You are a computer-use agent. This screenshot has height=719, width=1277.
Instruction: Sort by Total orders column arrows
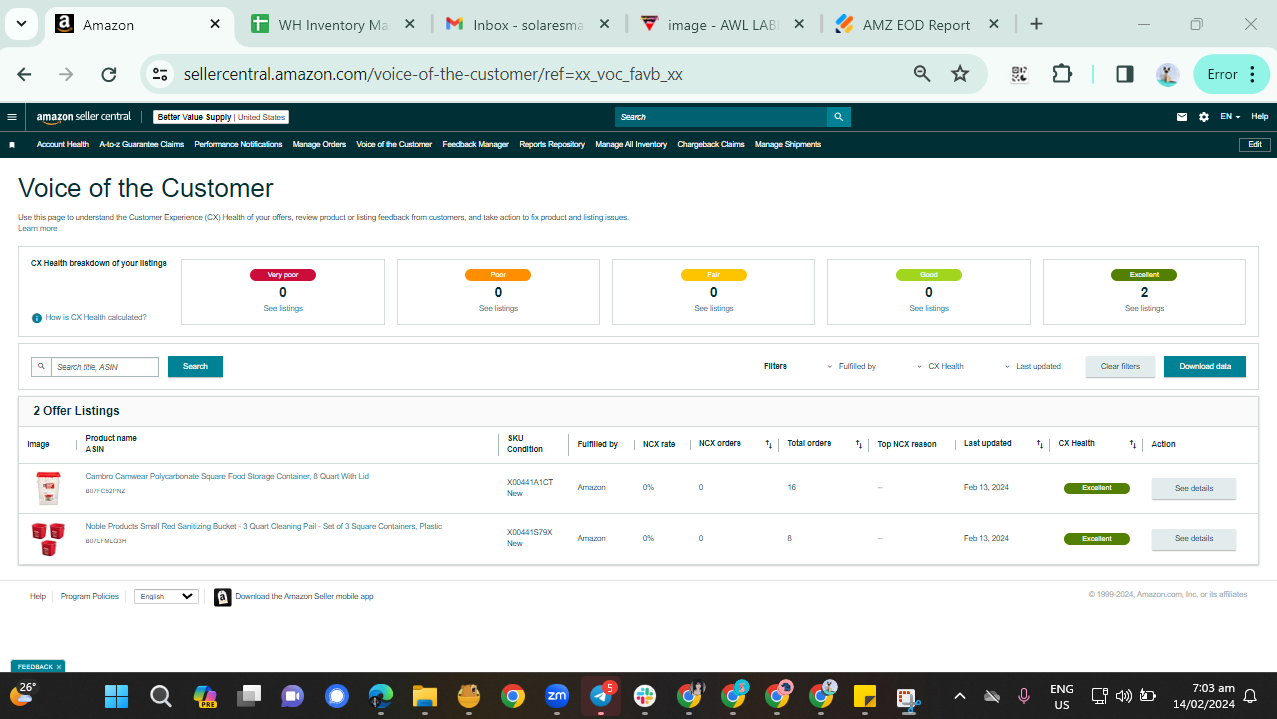pyautogui.click(x=859, y=444)
